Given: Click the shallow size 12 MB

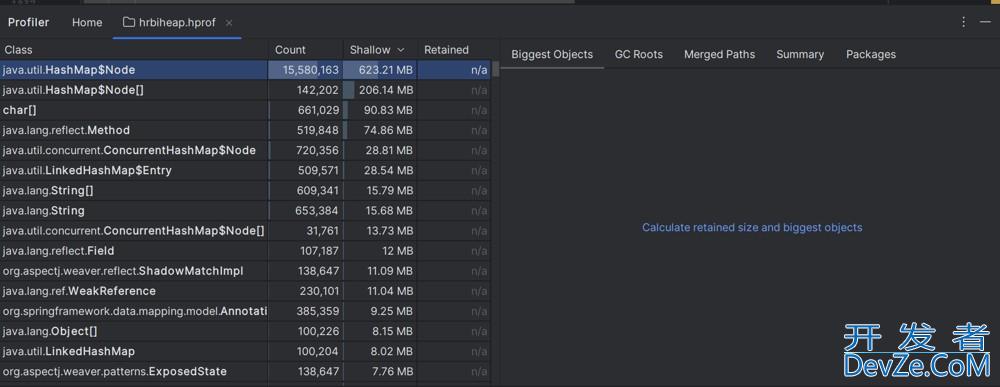Looking at the screenshot, I should pyautogui.click(x=397, y=251).
